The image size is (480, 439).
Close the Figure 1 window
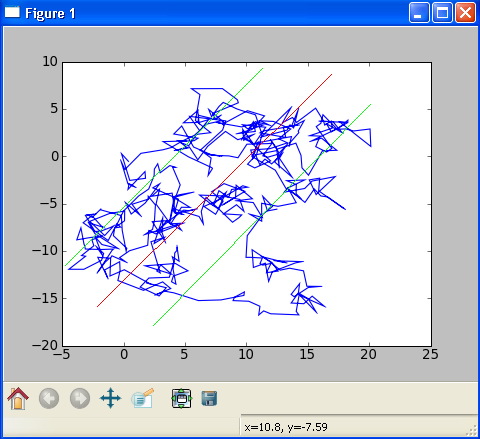tap(465, 13)
